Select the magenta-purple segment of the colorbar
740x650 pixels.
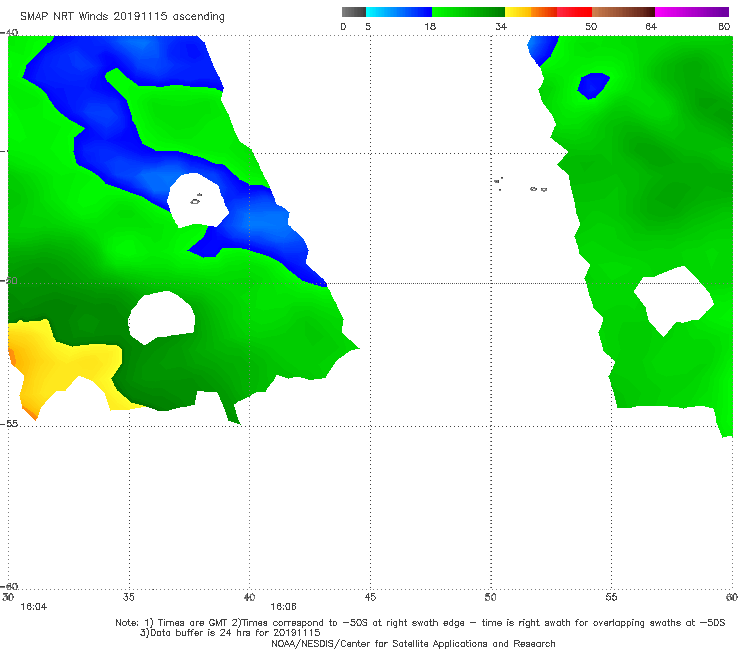[692, 12]
